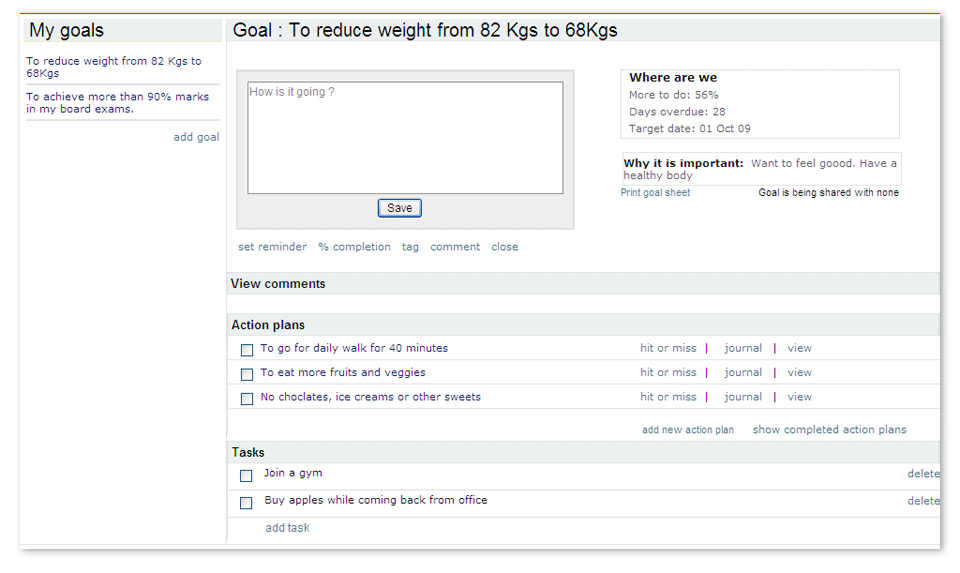Choose the comment link under the text box
The width and height of the screenshot is (960, 573).
tap(455, 247)
